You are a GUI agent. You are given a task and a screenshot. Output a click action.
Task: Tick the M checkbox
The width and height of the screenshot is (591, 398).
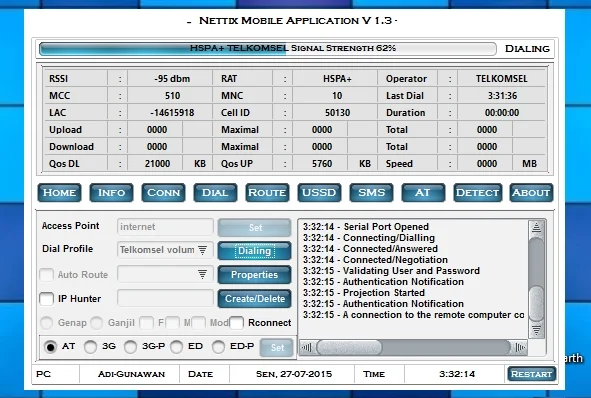click(173, 323)
